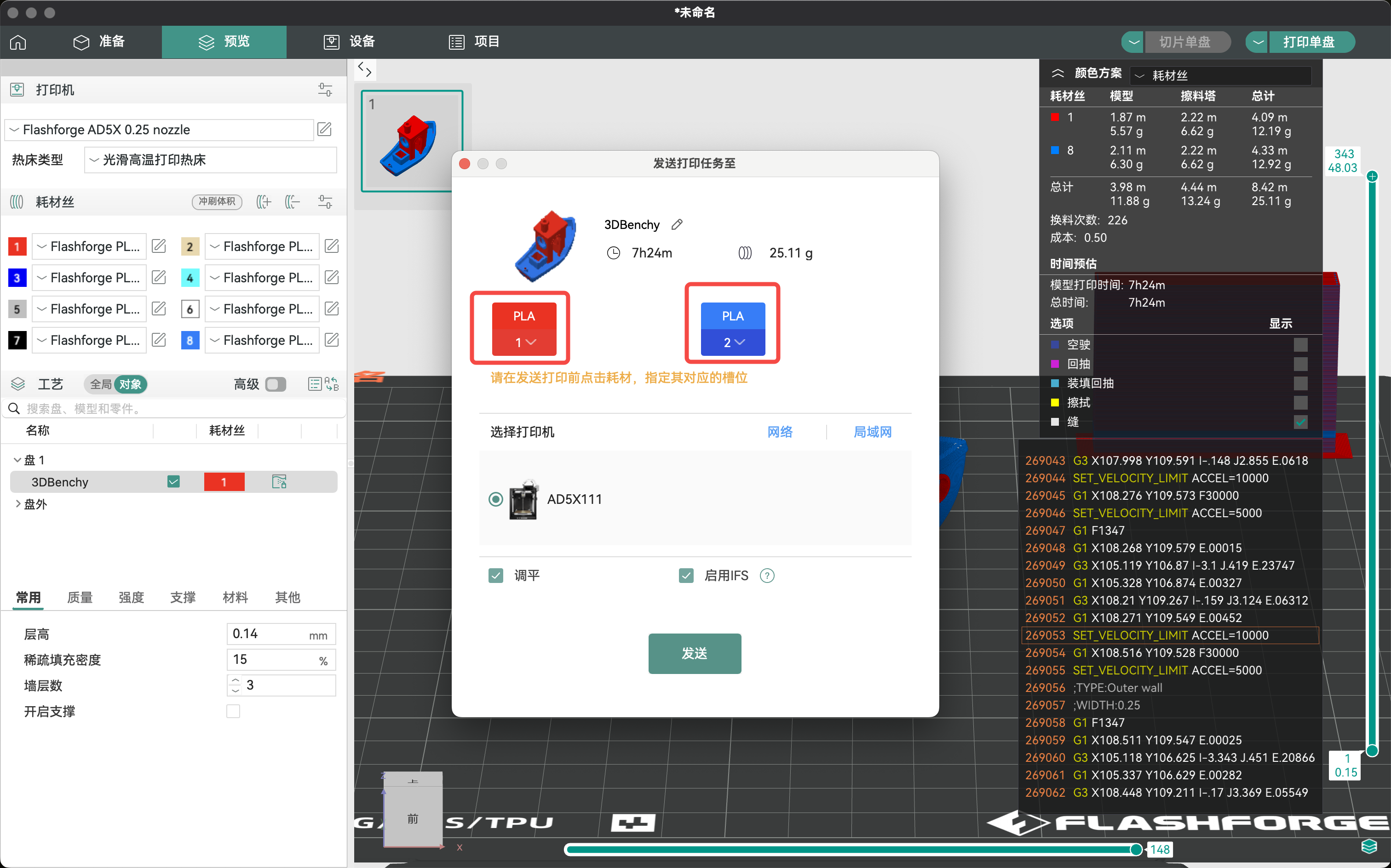Click the vertical layer slider top handle
The height and width of the screenshot is (868, 1391).
tap(1372, 176)
